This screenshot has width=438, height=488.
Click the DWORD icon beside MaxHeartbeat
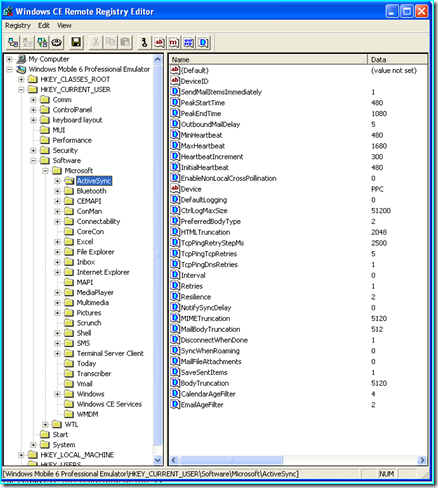175,145
